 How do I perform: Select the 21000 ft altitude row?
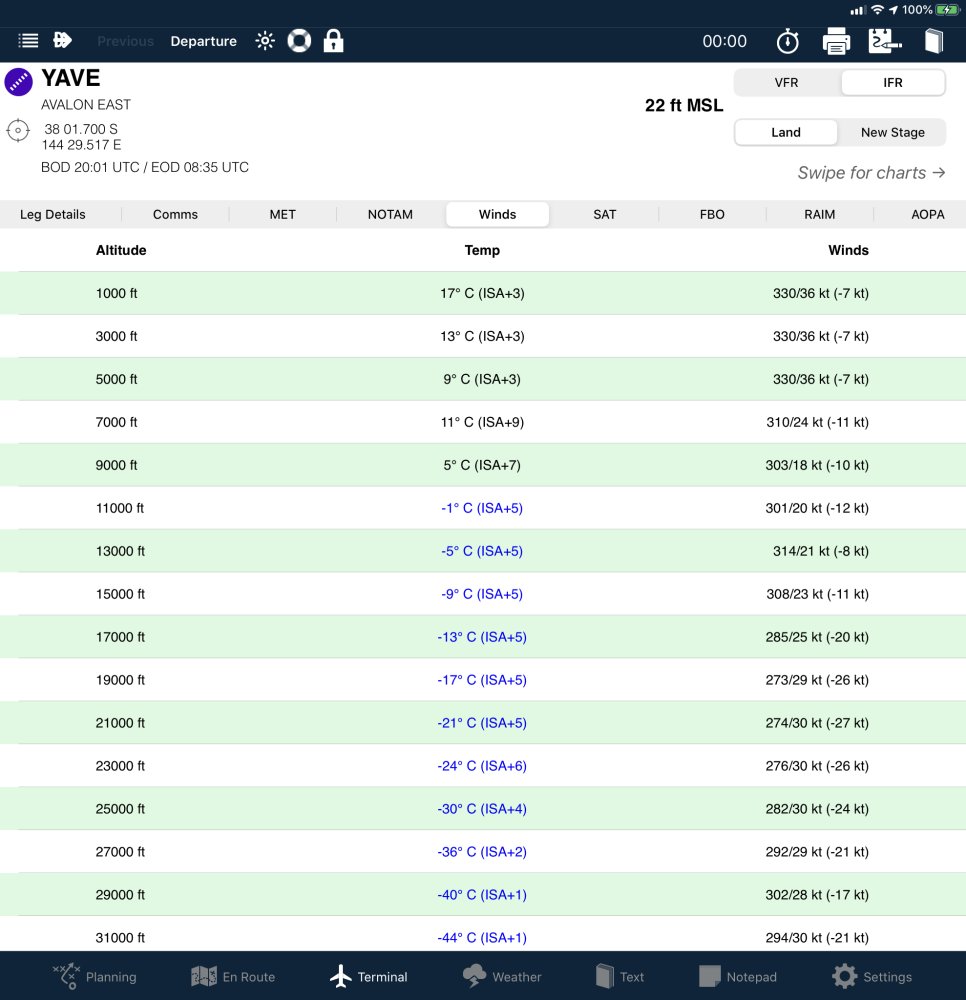(483, 723)
